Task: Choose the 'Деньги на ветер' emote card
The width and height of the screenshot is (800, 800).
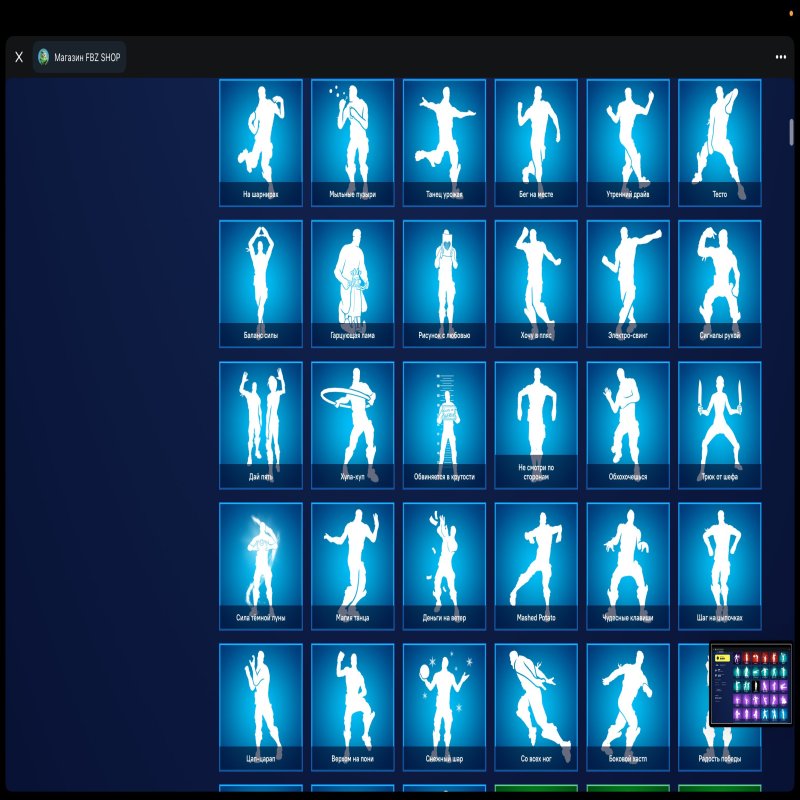Action: pos(444,566)
